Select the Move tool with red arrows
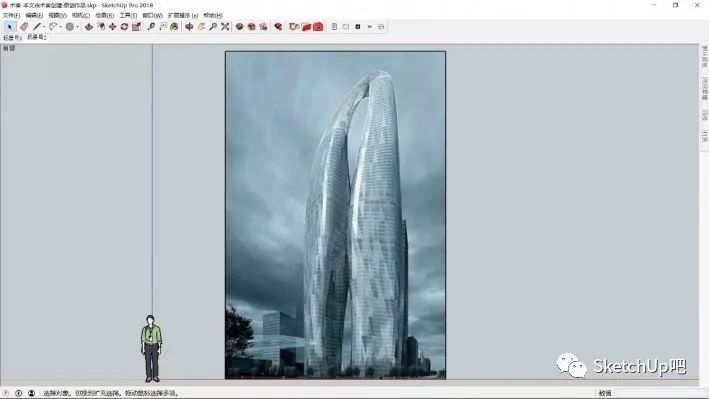The width and height of the screenshot is (709, 399). (x=113, y=27)
